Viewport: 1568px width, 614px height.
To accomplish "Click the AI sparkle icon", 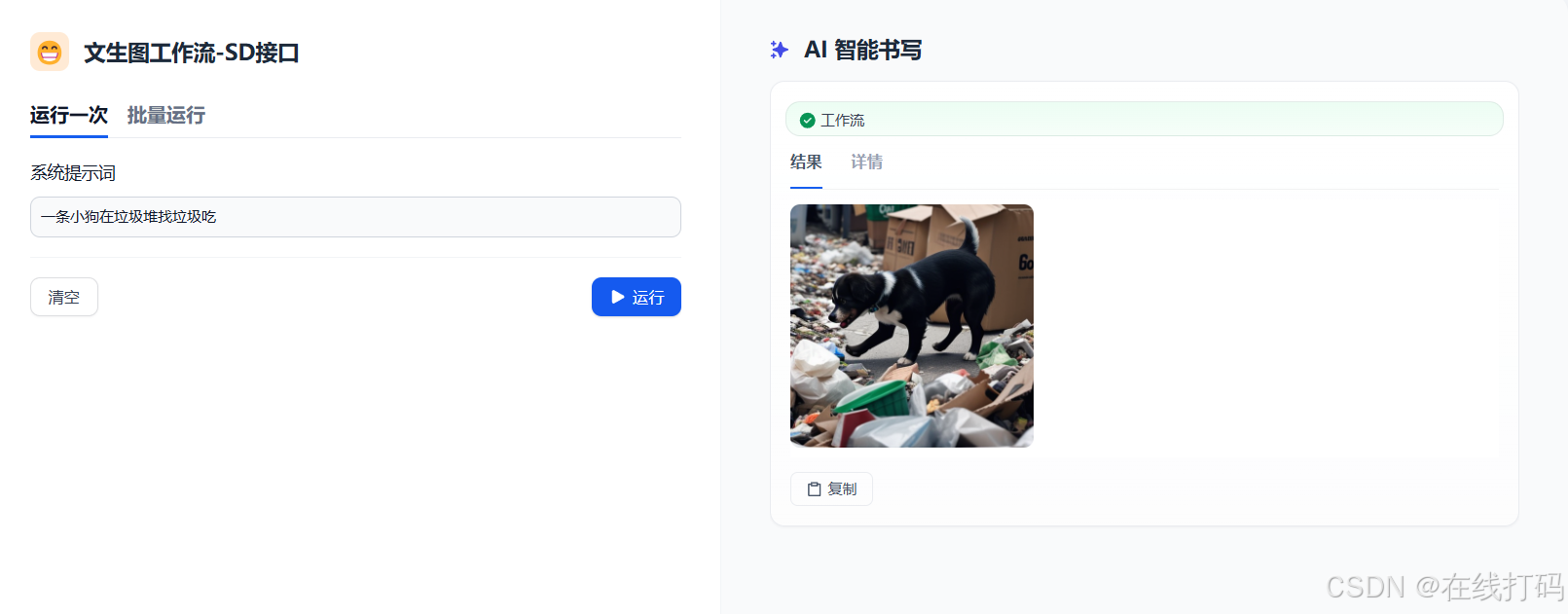I will pos(779,50).
